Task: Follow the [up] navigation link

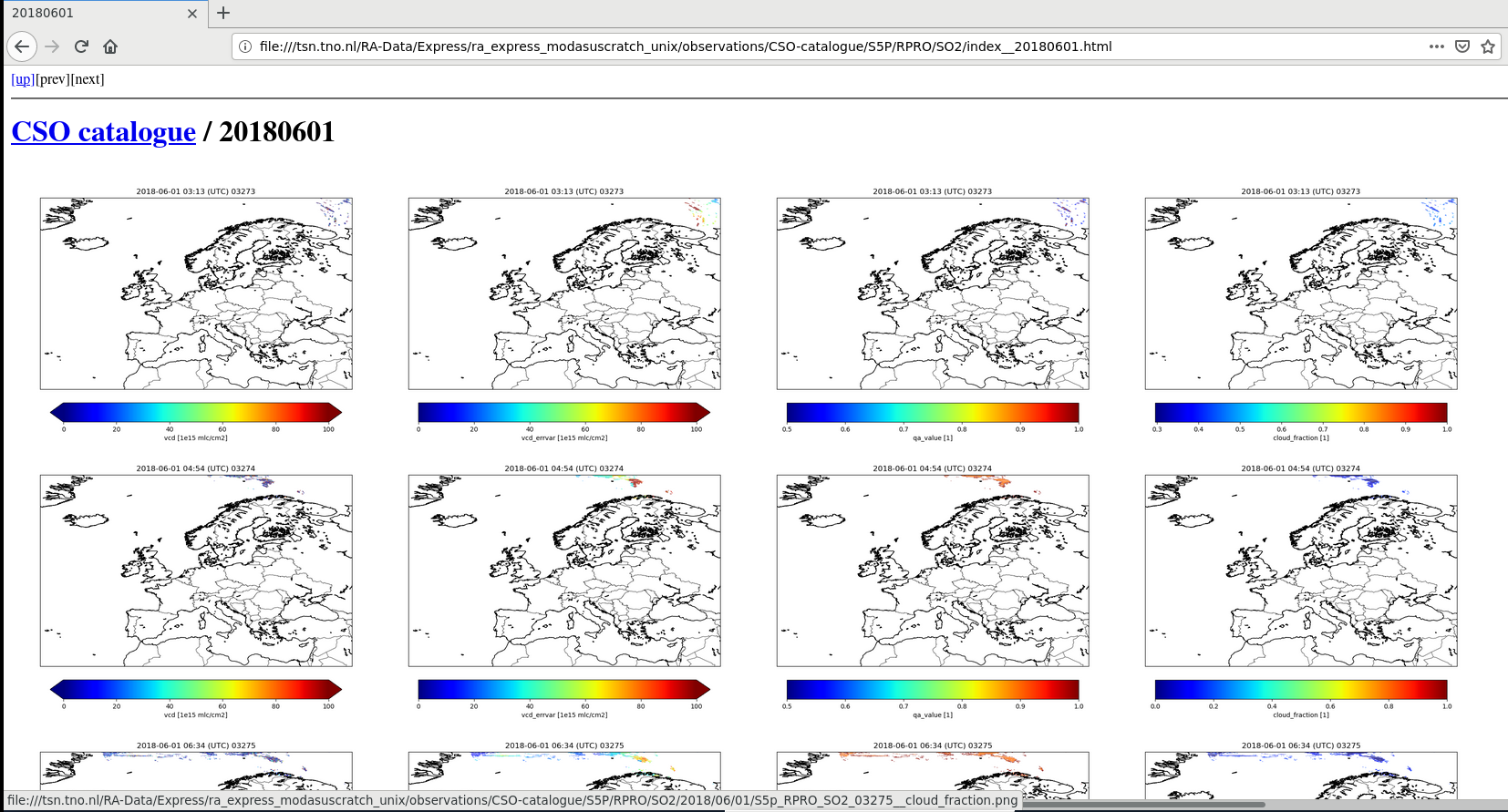Action: click(x=23, y=79)
